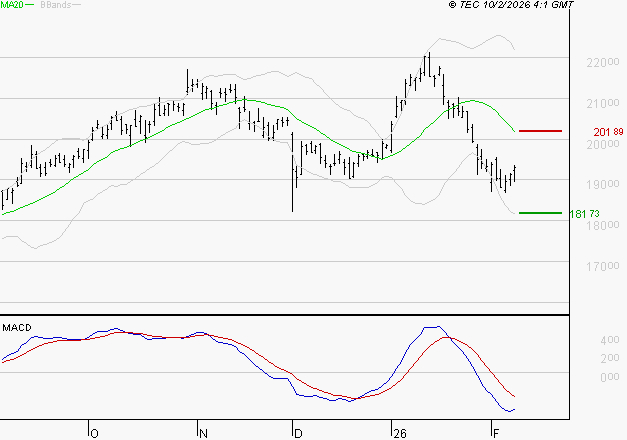
Task: Select the 18000 price axis label
Action: pos(603,226)
